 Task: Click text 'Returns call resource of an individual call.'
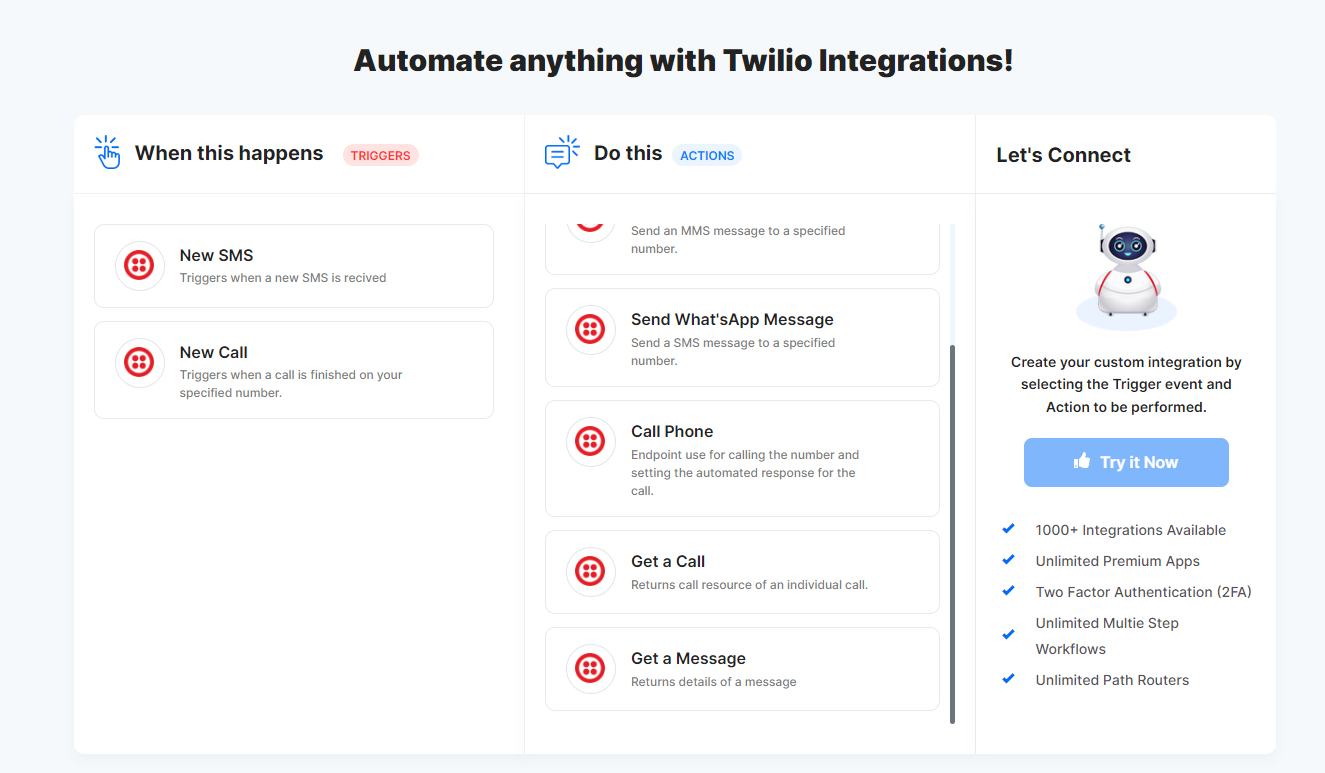tap(749, 585)
